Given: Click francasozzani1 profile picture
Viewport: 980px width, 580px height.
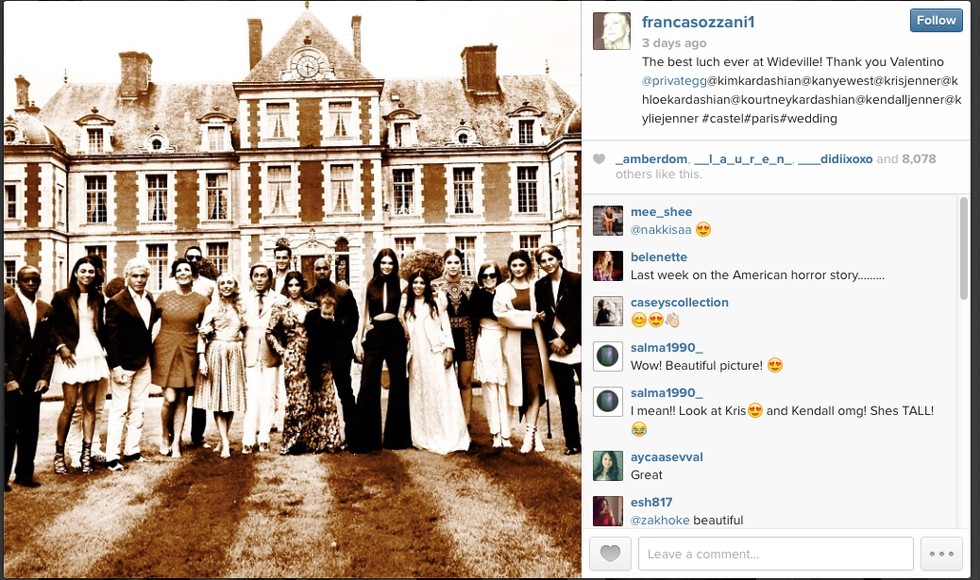Looking at the screenshot, I should point(611,31).
